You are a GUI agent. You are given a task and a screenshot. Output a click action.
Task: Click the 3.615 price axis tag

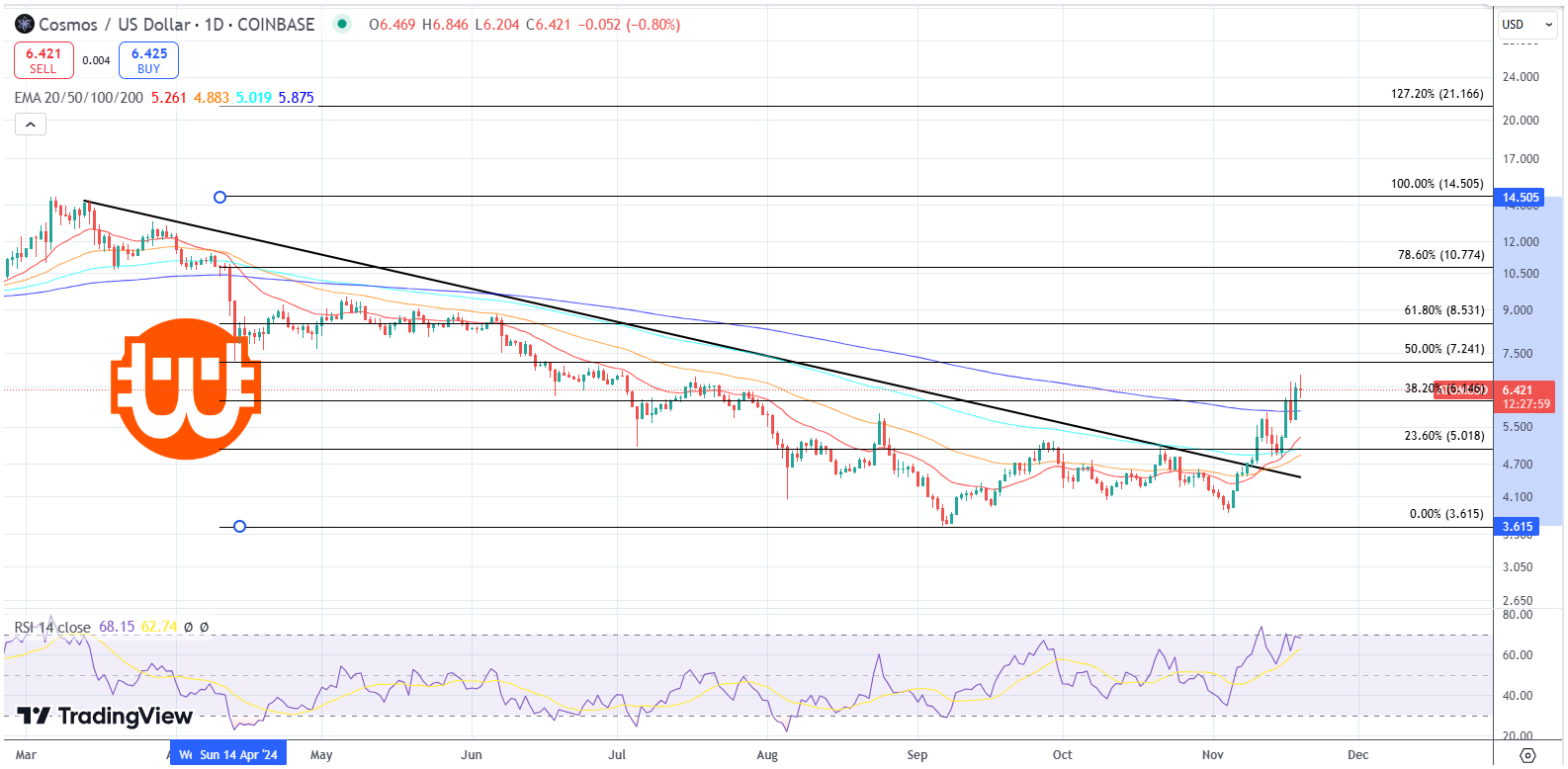coord(1518,527)
